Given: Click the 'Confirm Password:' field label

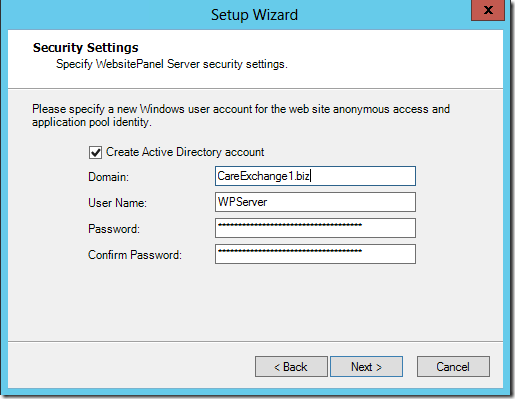Looking at the screenshot, I should click(135, 255).
